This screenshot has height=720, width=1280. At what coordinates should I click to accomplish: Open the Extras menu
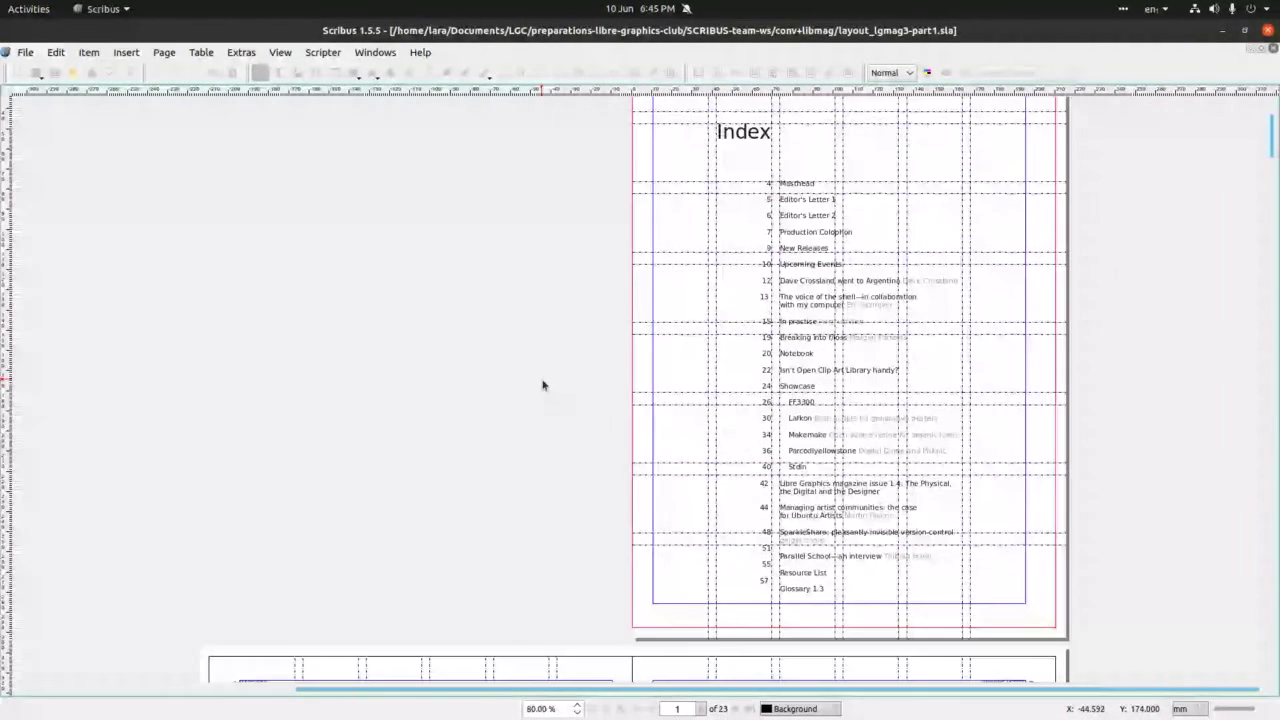(241, 52)
